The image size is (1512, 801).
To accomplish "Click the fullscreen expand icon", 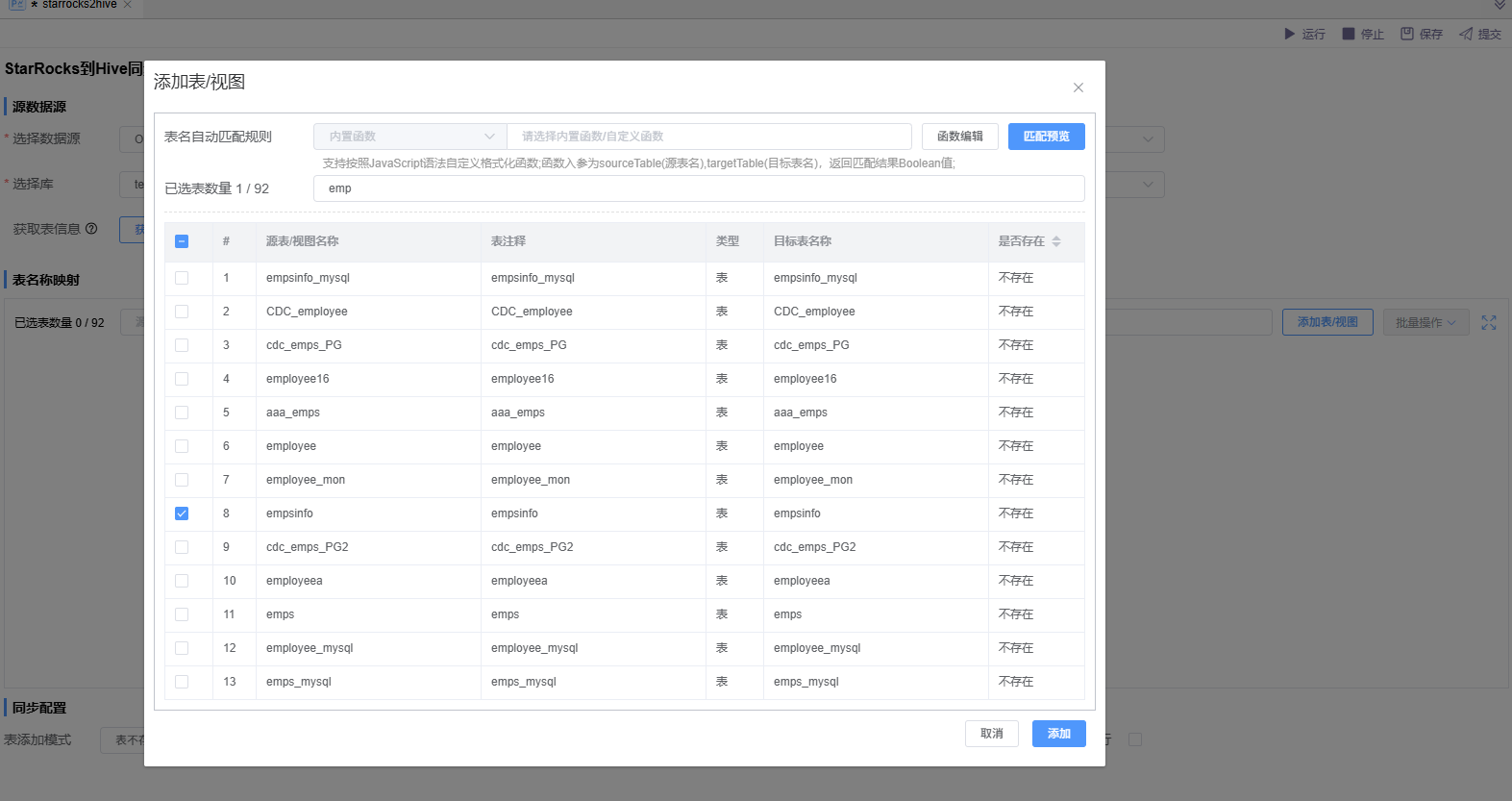I will point(1489,323).
